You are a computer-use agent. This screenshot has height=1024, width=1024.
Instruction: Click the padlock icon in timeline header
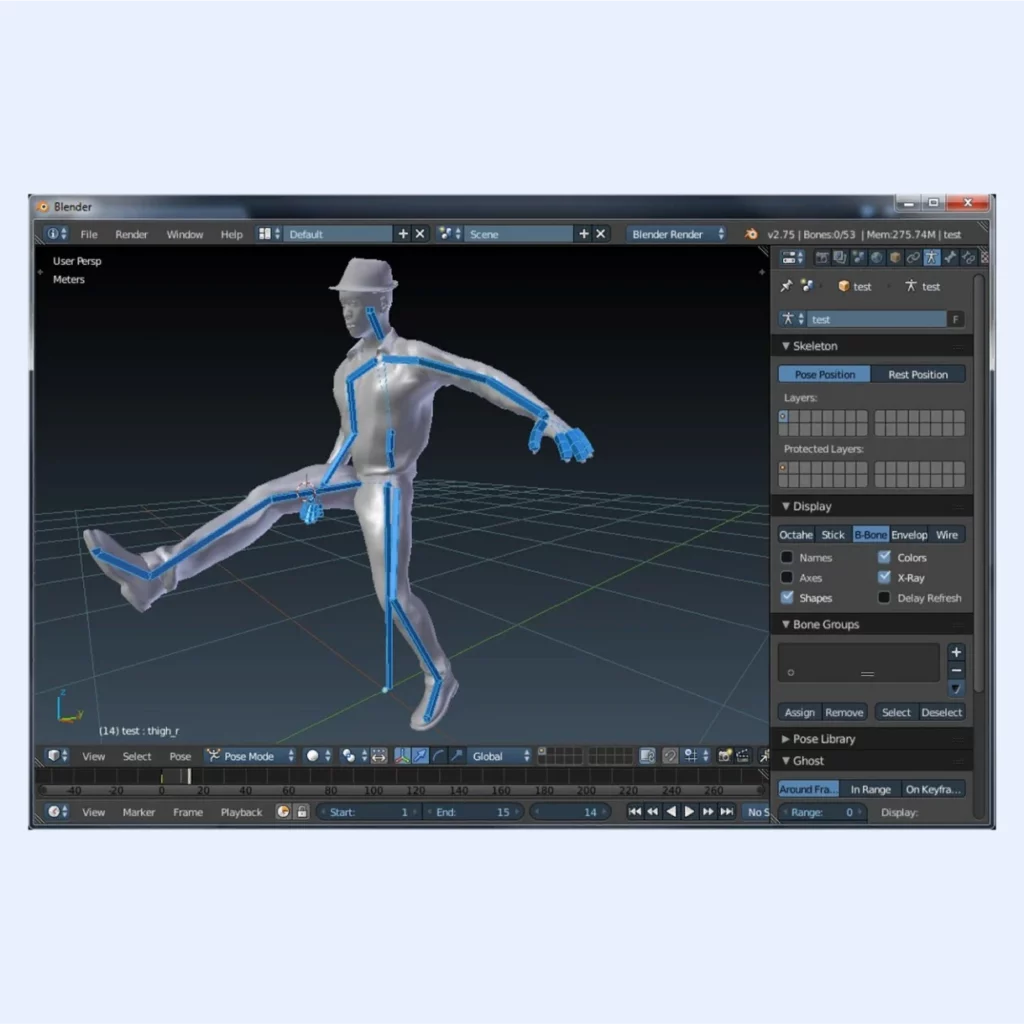(302, 812)
